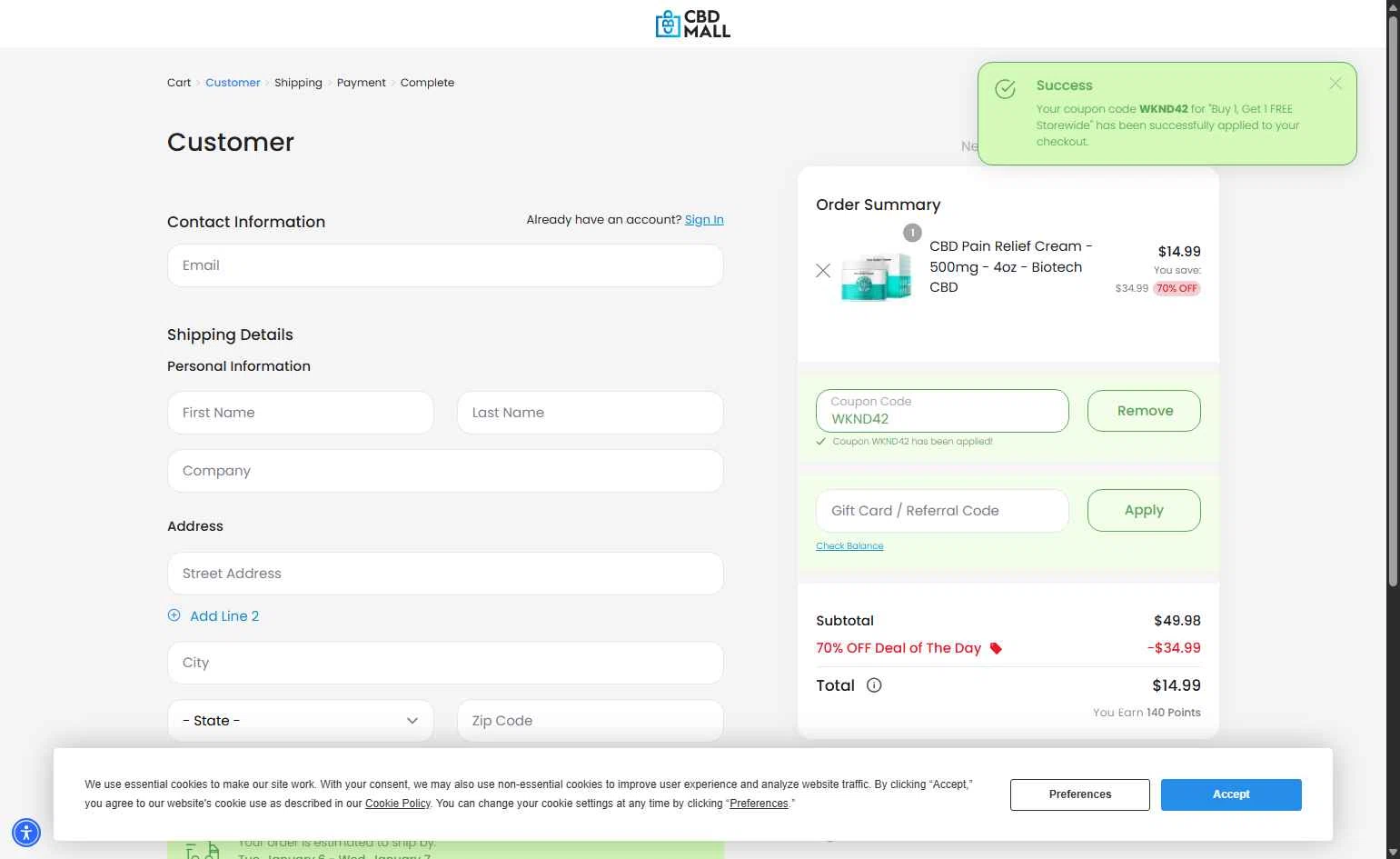
Task: Open the accessibility widget
Action: 26,832
